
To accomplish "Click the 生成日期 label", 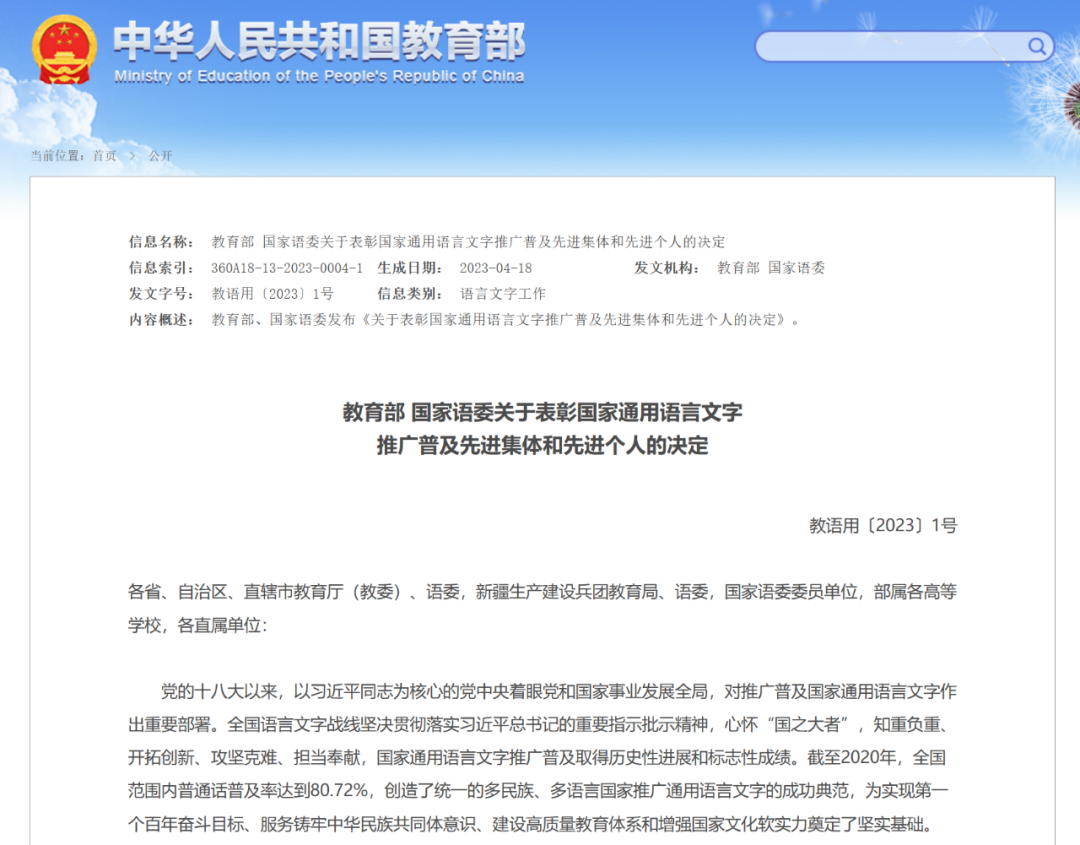I will click(409, 268).
